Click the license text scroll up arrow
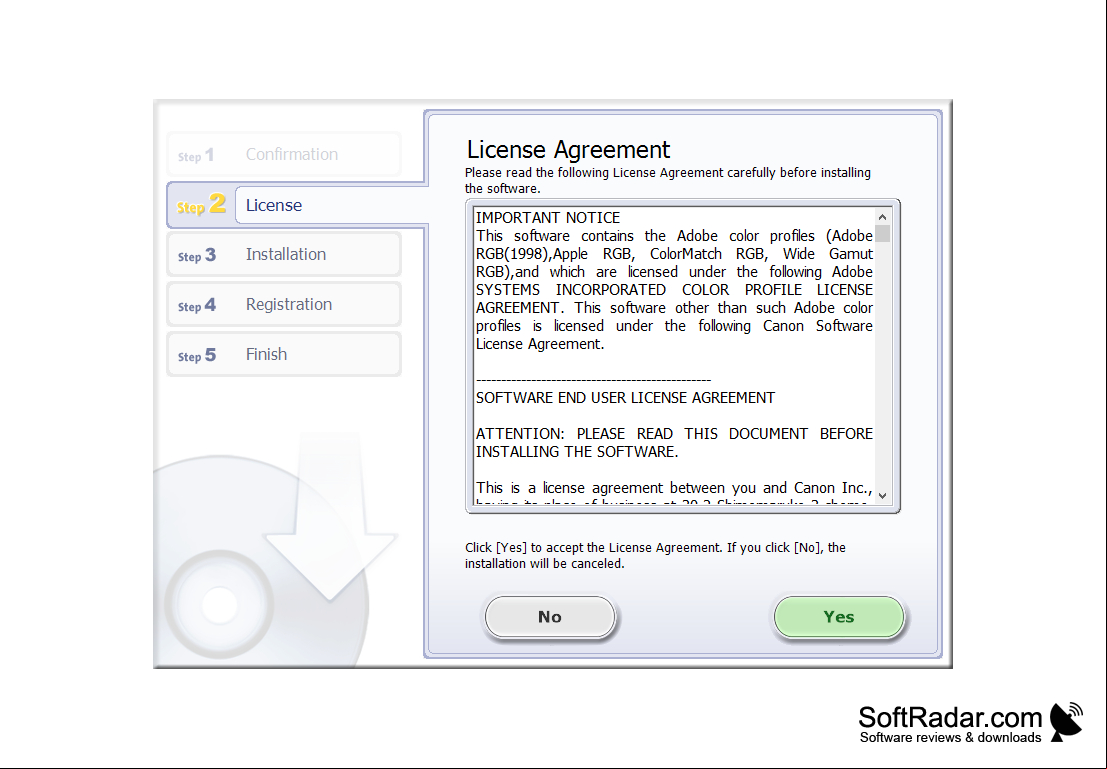This screenshot has width=1107, height=769. [x=882, y=217]
